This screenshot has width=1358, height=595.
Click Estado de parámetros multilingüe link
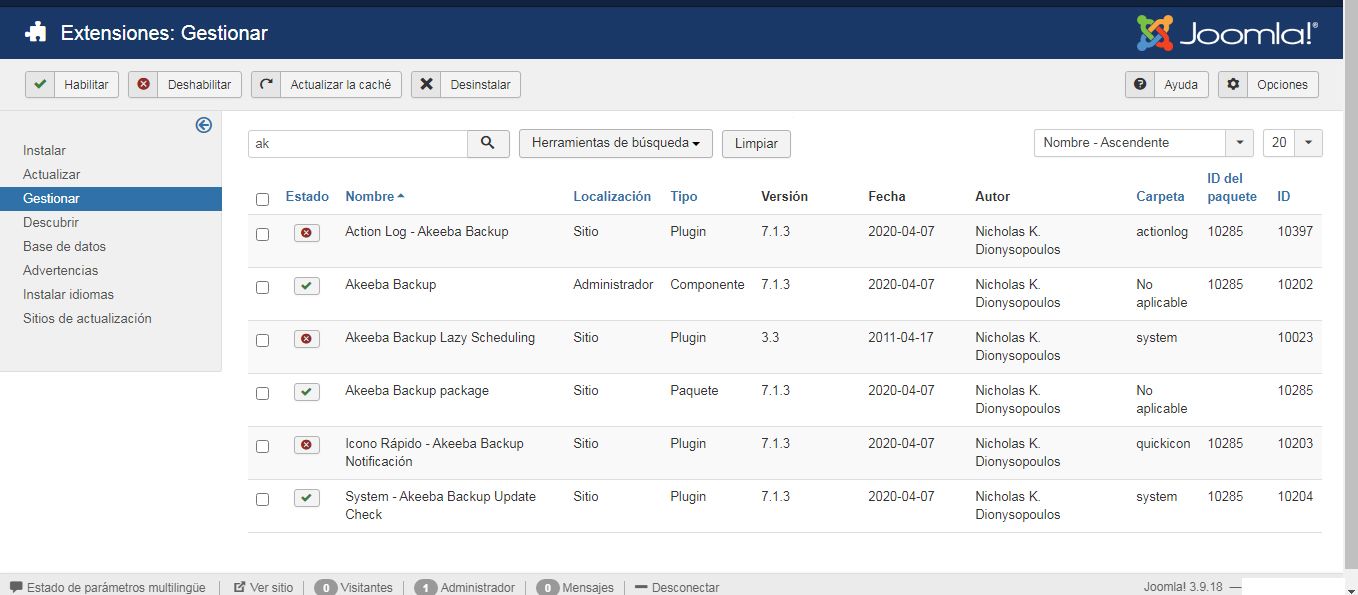116,588
